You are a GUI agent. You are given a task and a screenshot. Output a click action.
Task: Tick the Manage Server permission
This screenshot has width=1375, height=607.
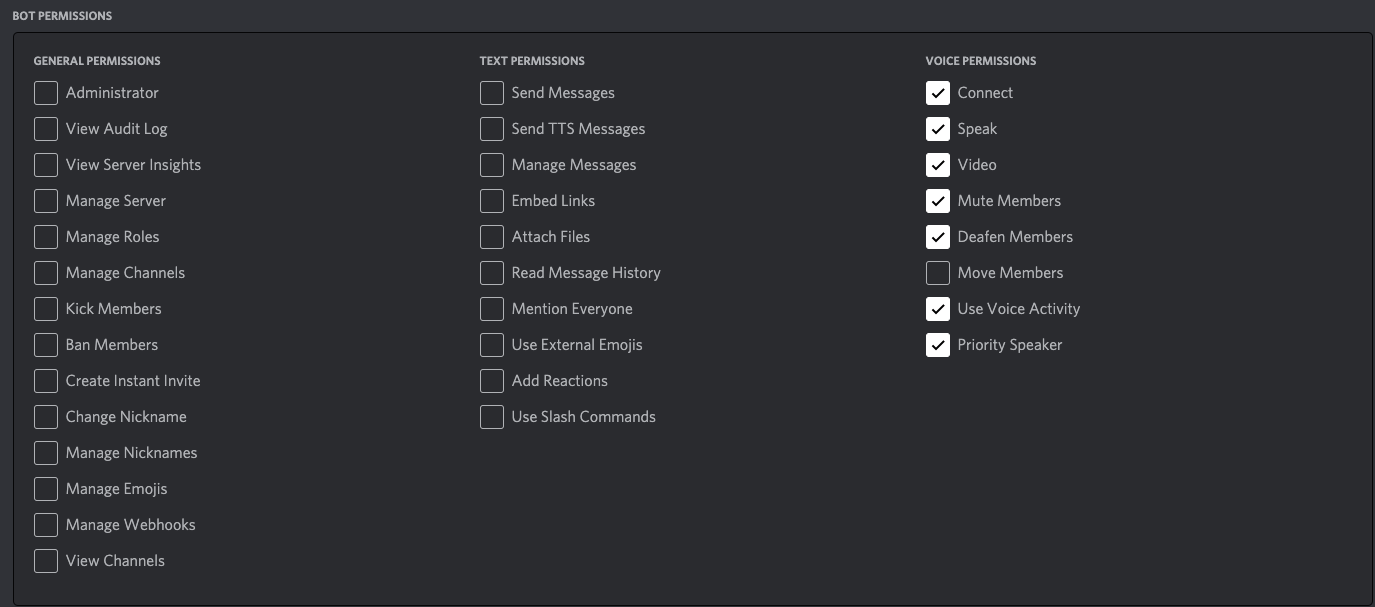pyautogui.click(x=46, y=201)
